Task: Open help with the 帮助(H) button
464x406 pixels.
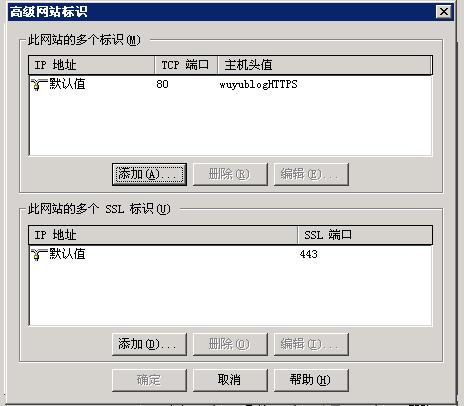Action: 311,380
